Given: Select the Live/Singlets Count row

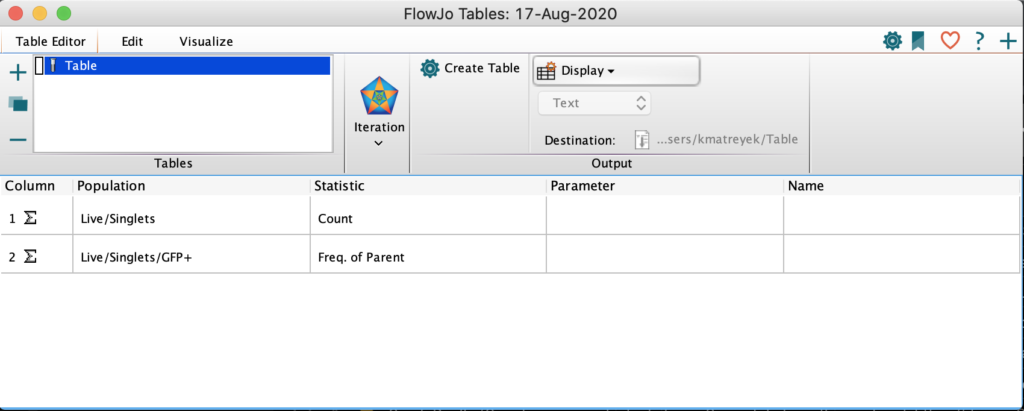Looking at the screenshot, I should (510, 219).
